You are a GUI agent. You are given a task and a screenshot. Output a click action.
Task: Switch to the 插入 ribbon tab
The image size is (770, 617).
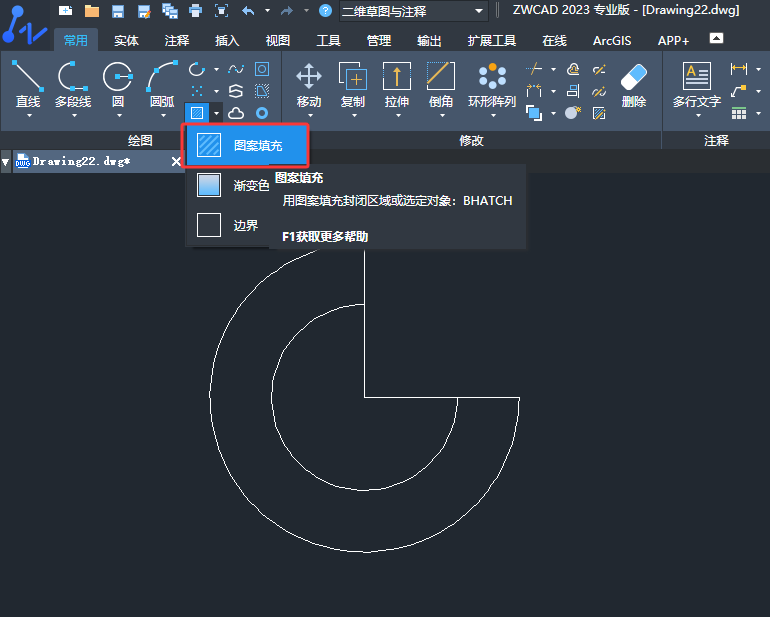pos(227,40)
